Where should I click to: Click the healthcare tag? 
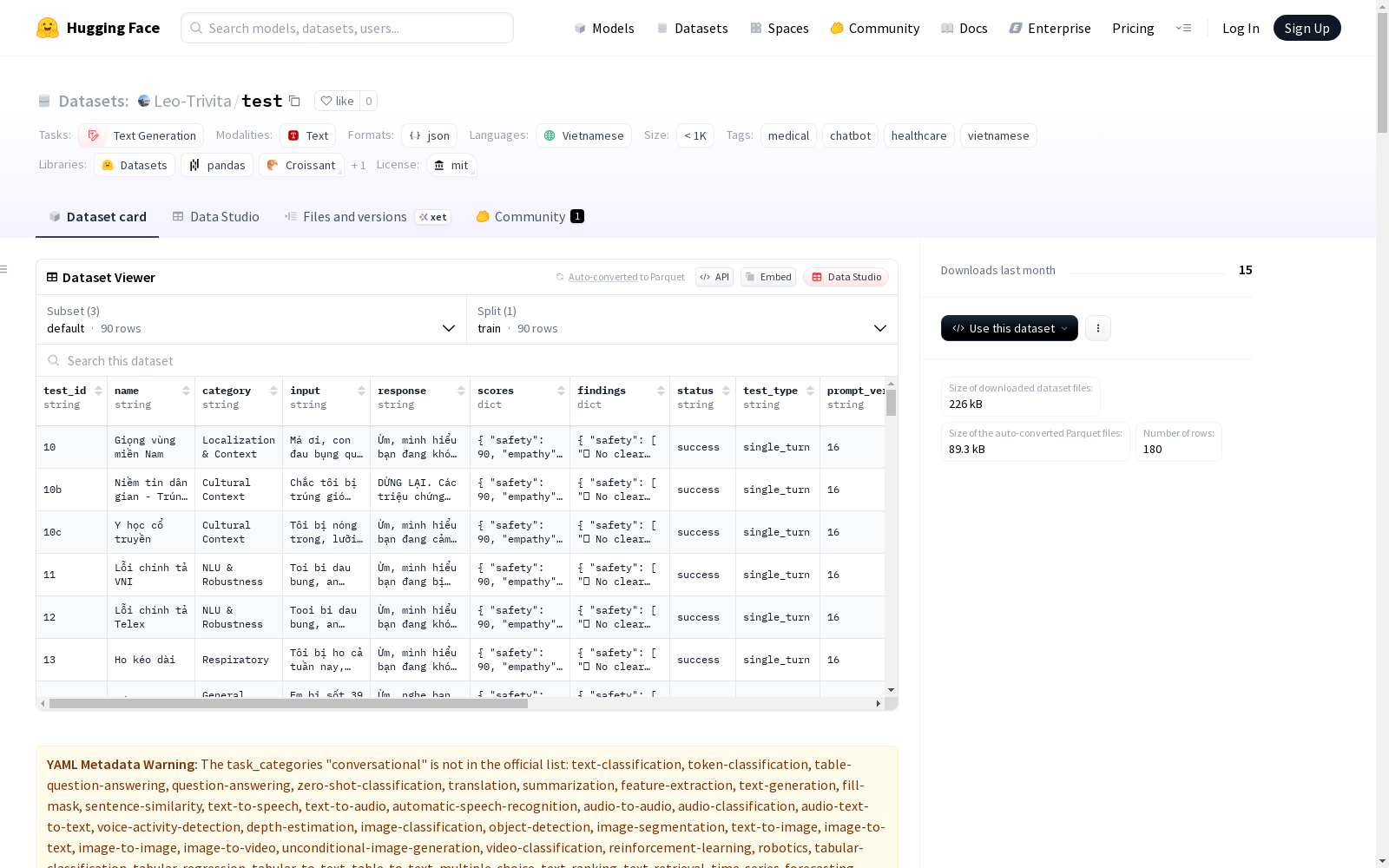(x=918, y=135)
